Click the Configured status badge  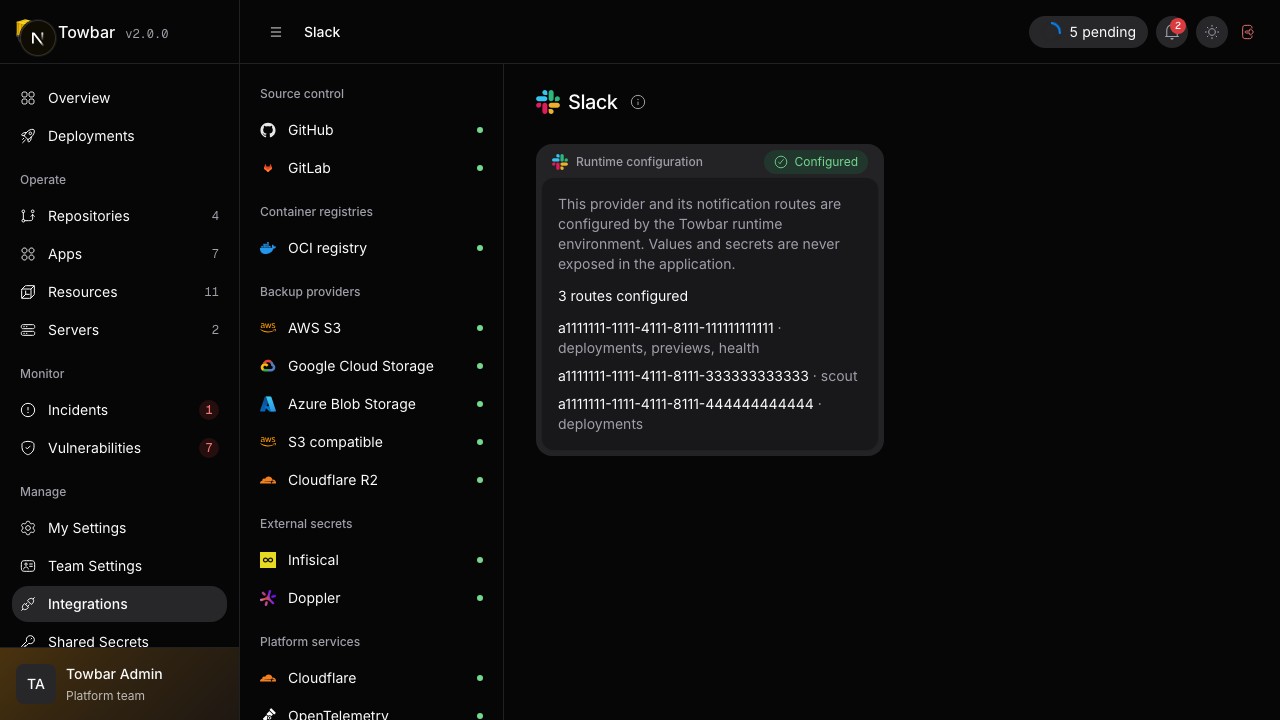(816, 162)
